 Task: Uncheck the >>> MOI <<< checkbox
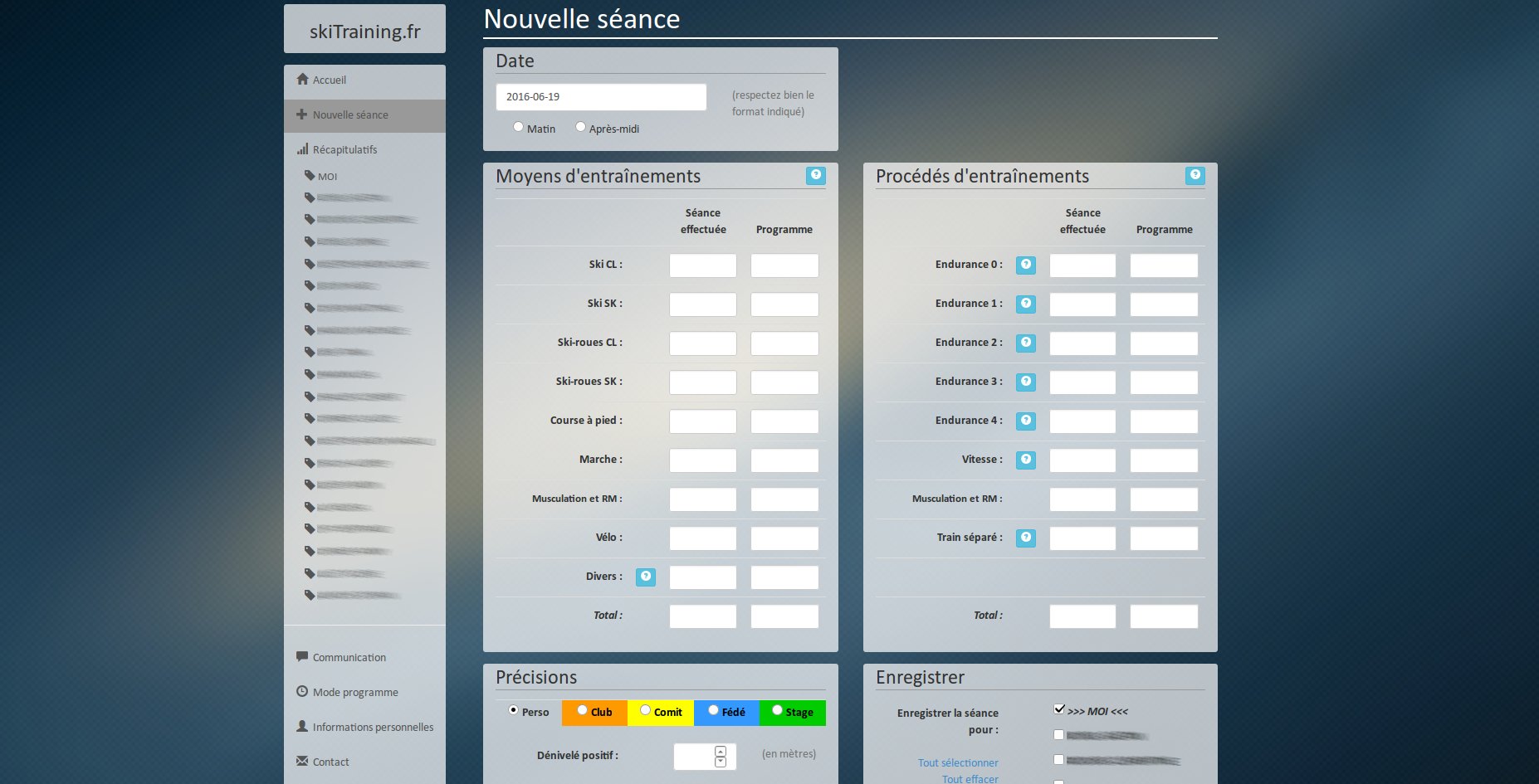tap(1058, 709)
